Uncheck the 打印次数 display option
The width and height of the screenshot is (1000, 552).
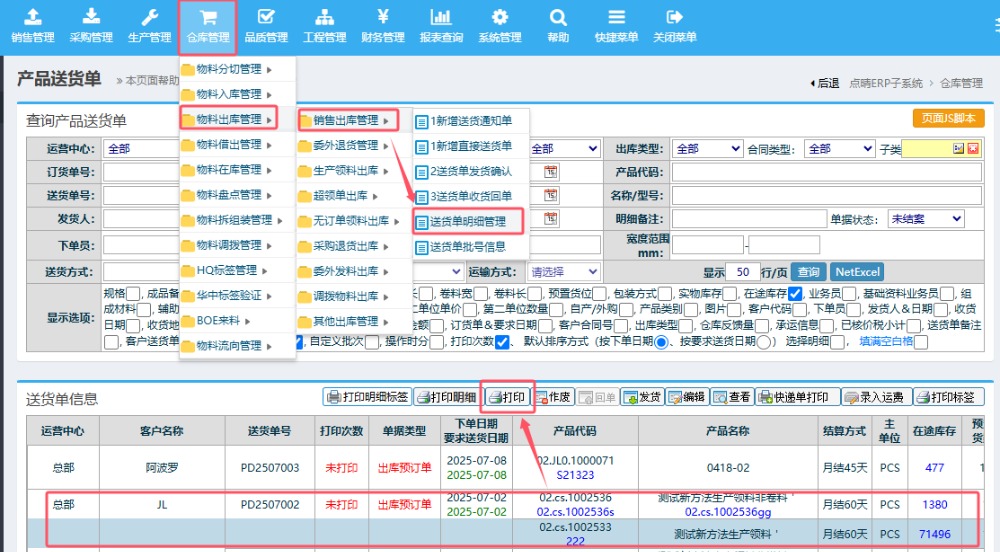504,342
